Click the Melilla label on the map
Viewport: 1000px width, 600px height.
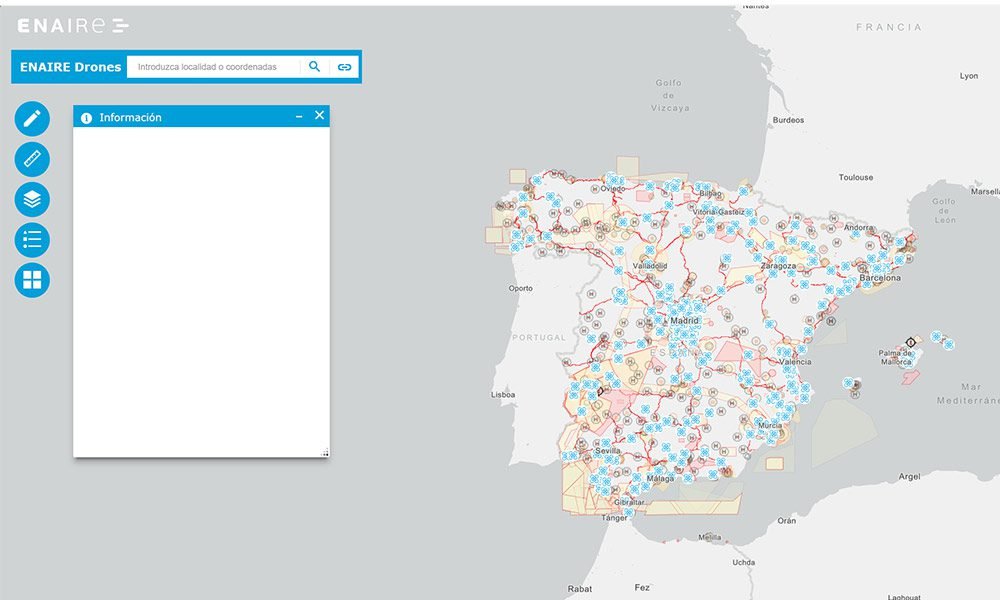709,538
